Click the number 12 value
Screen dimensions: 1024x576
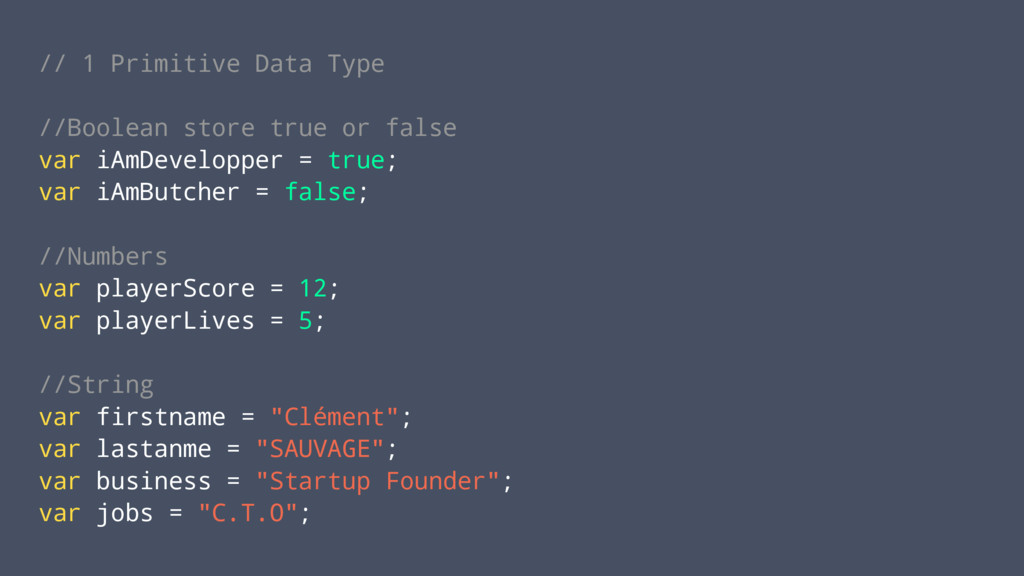(x=313, y=289)
